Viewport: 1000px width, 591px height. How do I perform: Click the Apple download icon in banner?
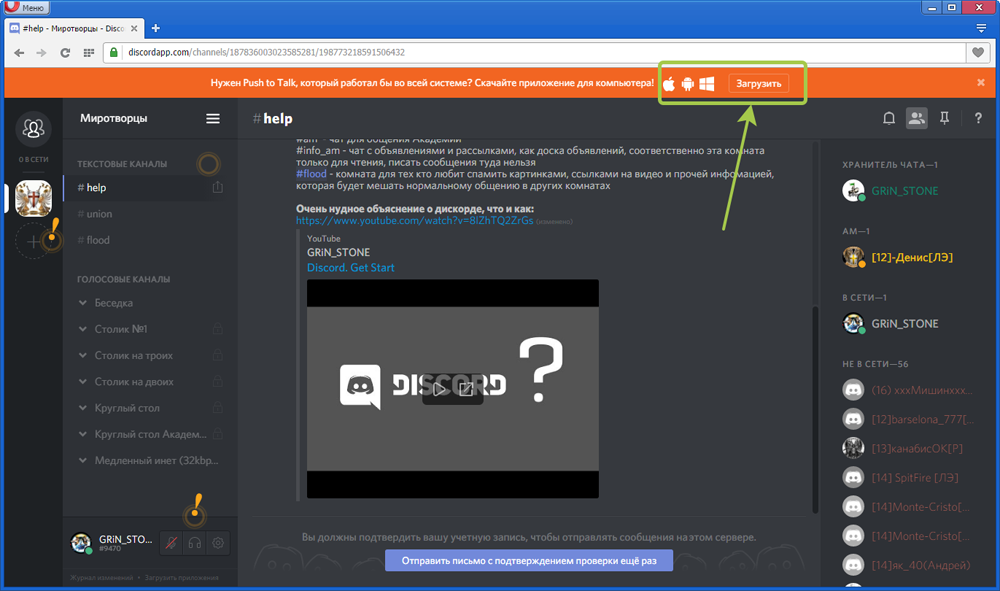point(668,84)
